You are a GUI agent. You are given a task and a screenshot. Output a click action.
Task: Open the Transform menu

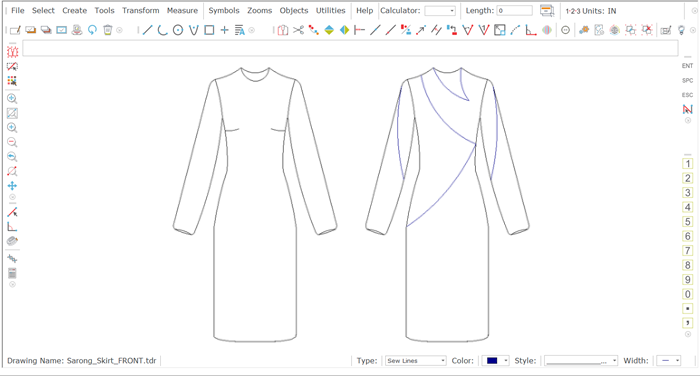tap(141, 10)
